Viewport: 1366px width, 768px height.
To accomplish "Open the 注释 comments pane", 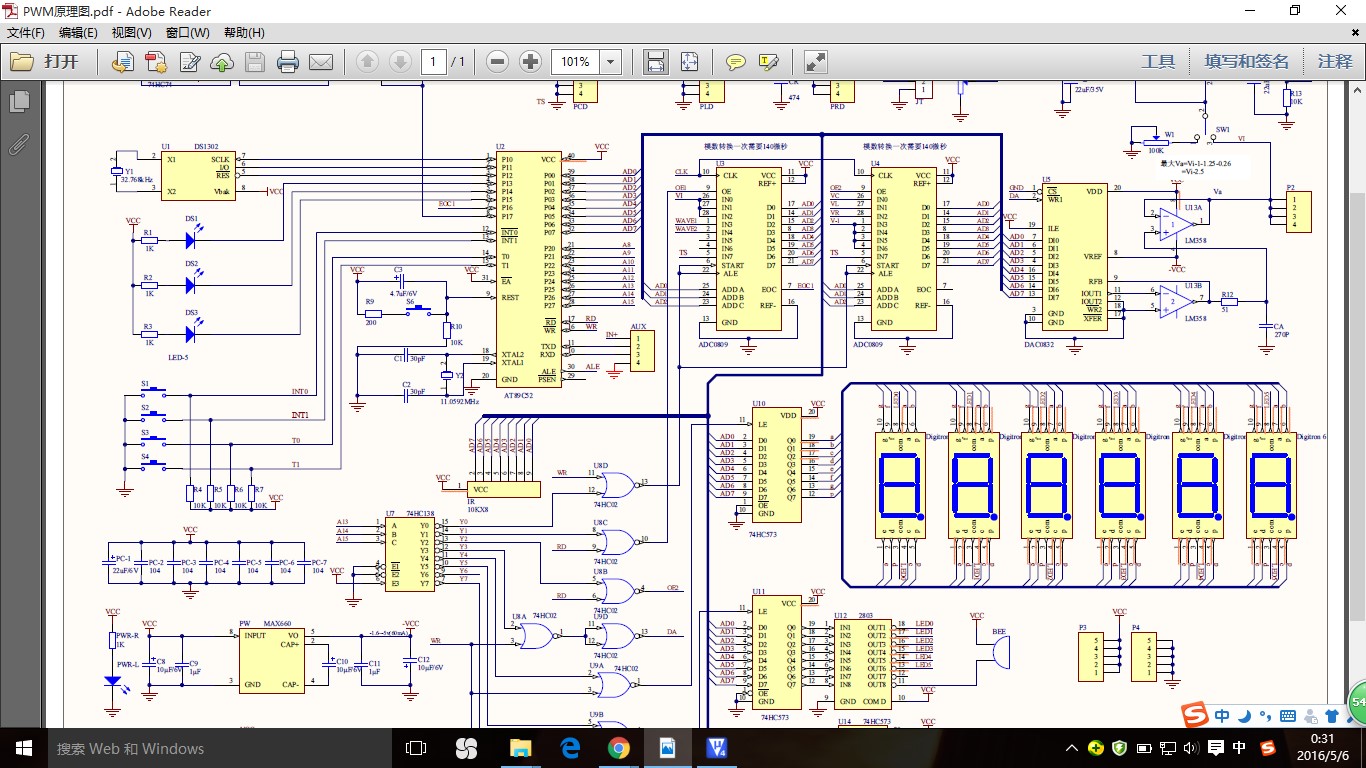I will [1334, 62].
